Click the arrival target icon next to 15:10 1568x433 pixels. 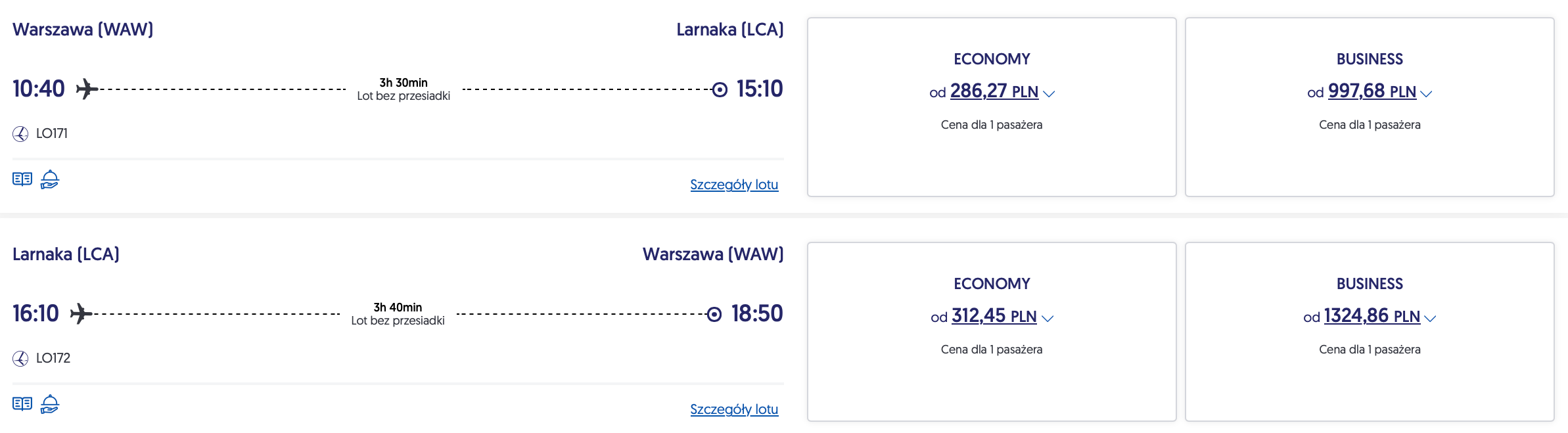pos(720,89)
